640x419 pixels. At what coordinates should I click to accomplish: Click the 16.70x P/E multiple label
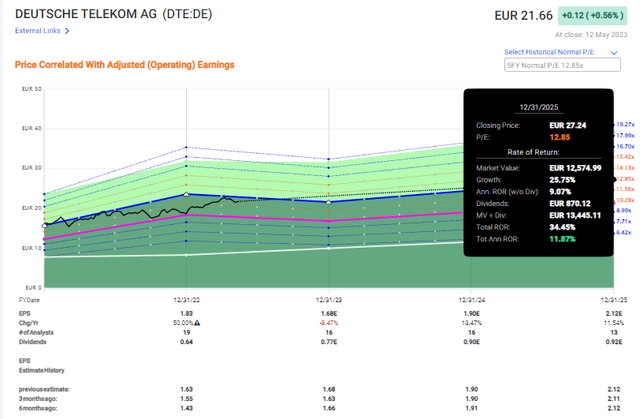(625, 146)
